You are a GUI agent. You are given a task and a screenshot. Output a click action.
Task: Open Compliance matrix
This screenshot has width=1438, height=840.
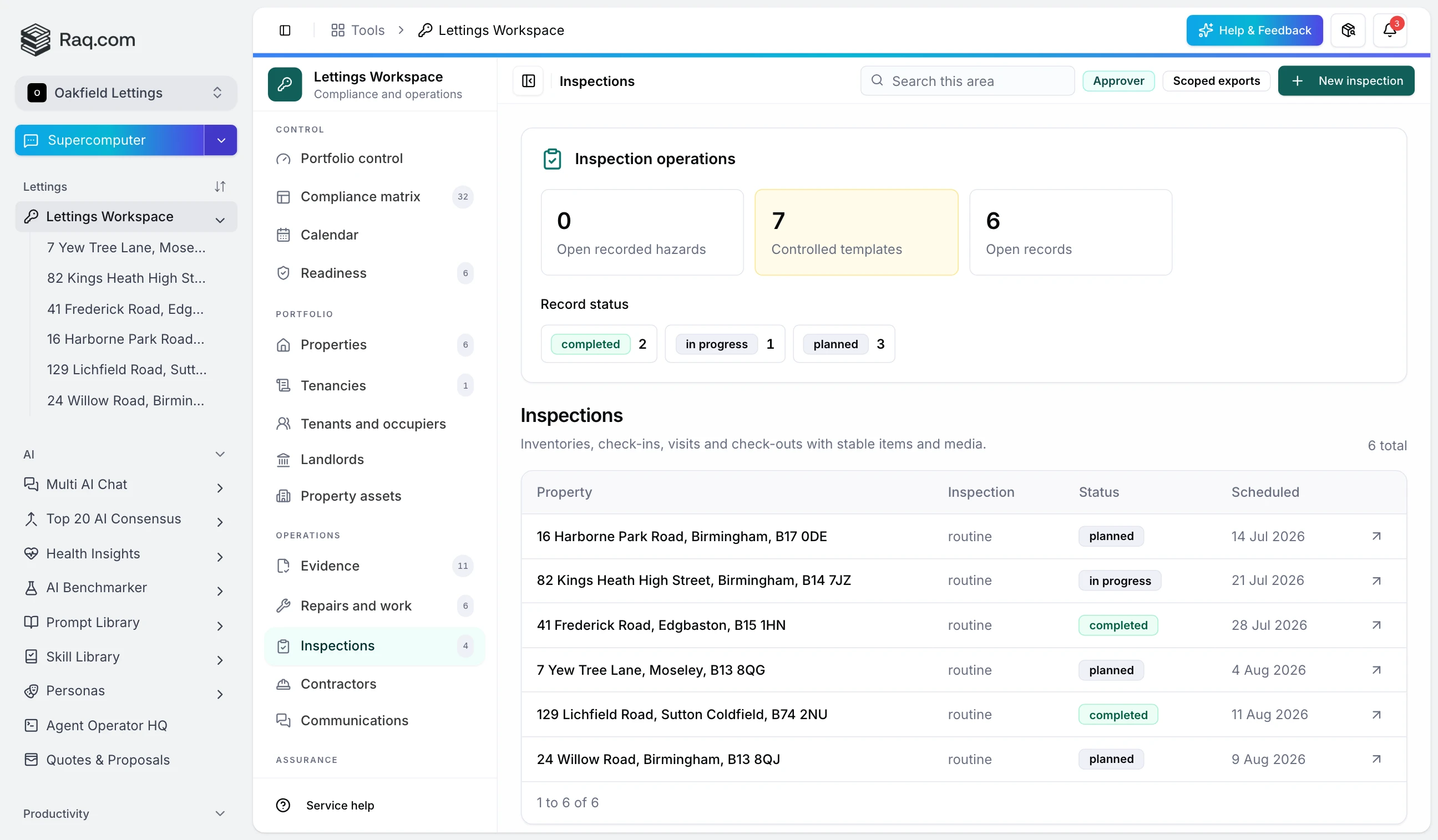pos(374,197)
